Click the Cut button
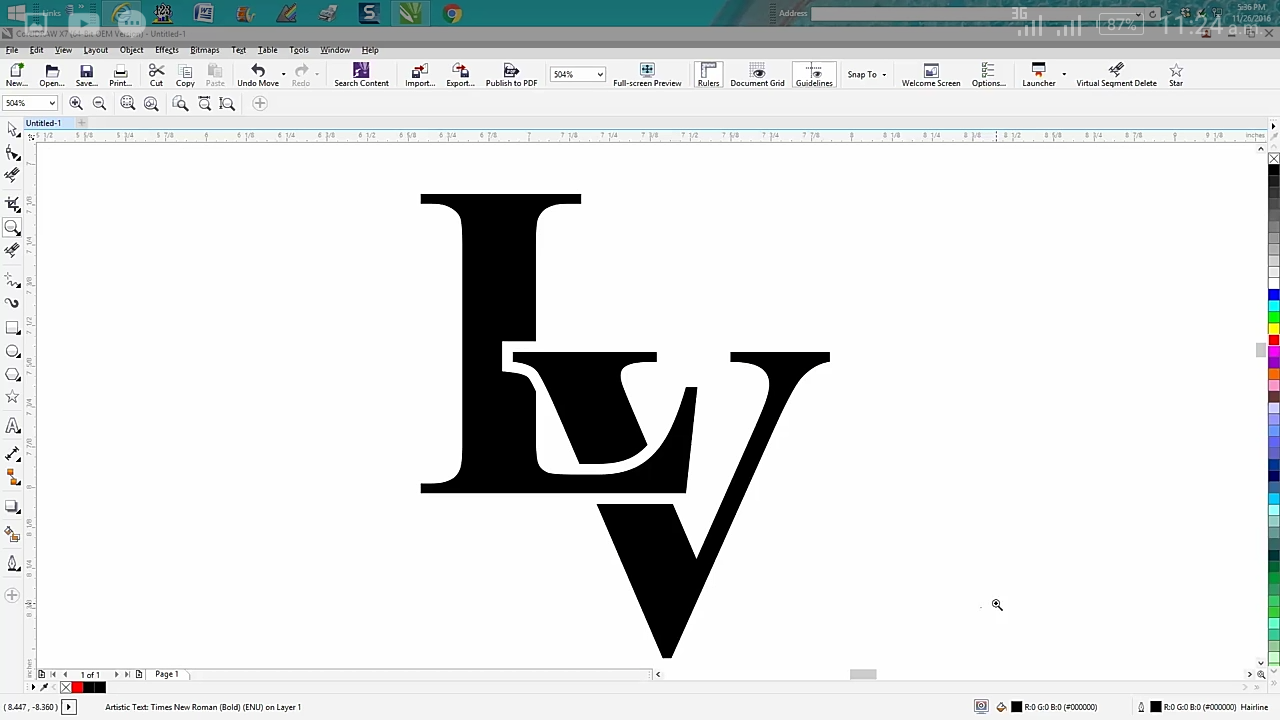This screenshot has width=1280, height=720. pos(156,75)
